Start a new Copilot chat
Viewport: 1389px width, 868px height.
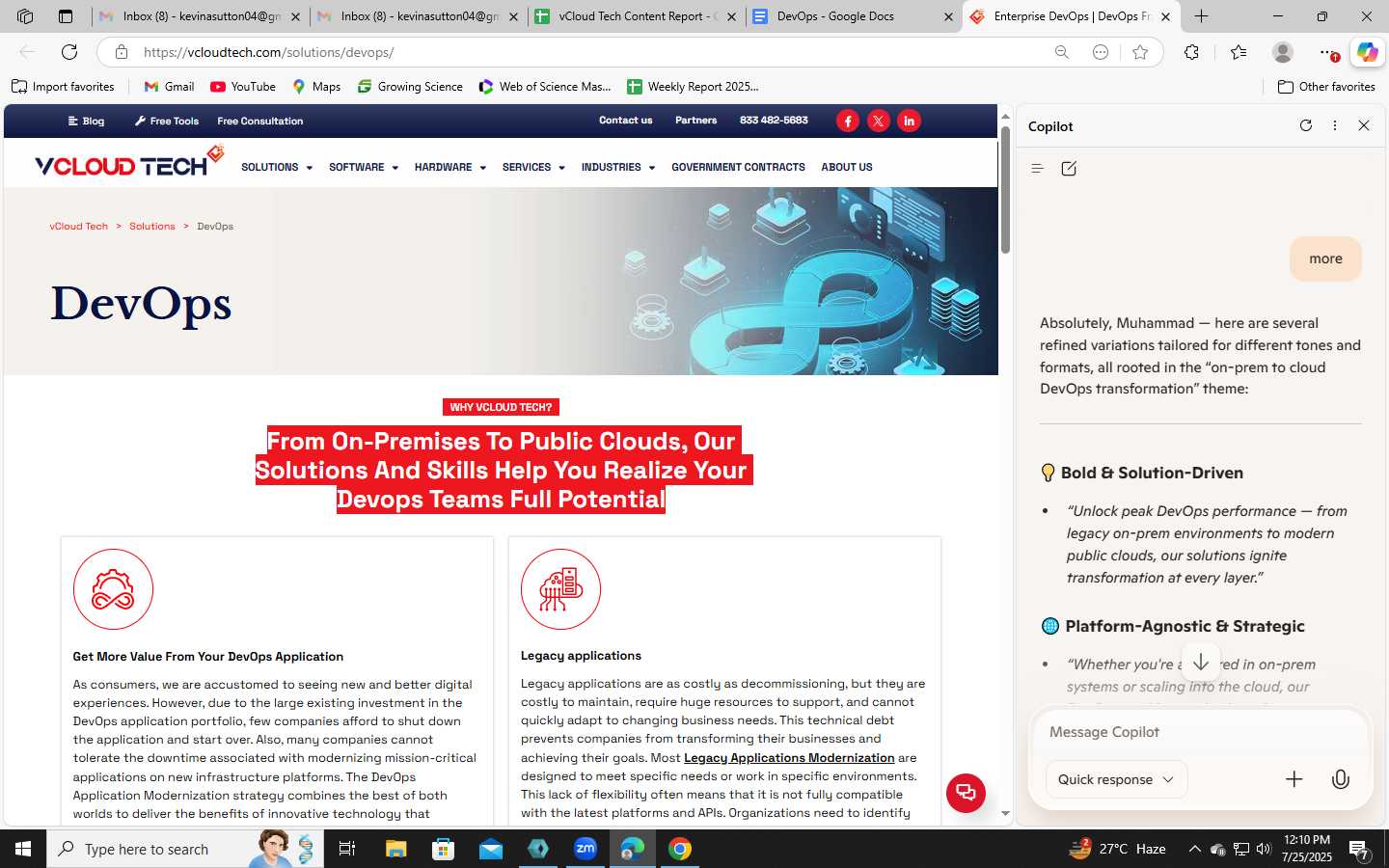(1069, 169)
